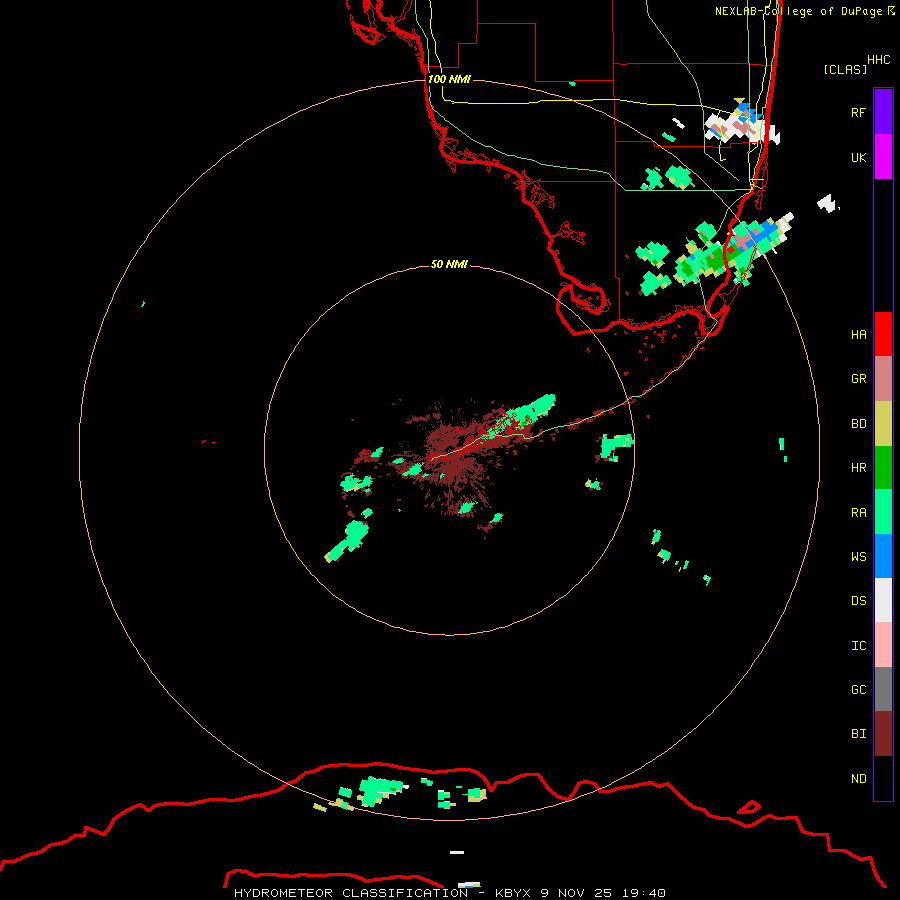
Task: Click the 'UK' legend label
Action: pyautogui.click(x=858, y=157)
